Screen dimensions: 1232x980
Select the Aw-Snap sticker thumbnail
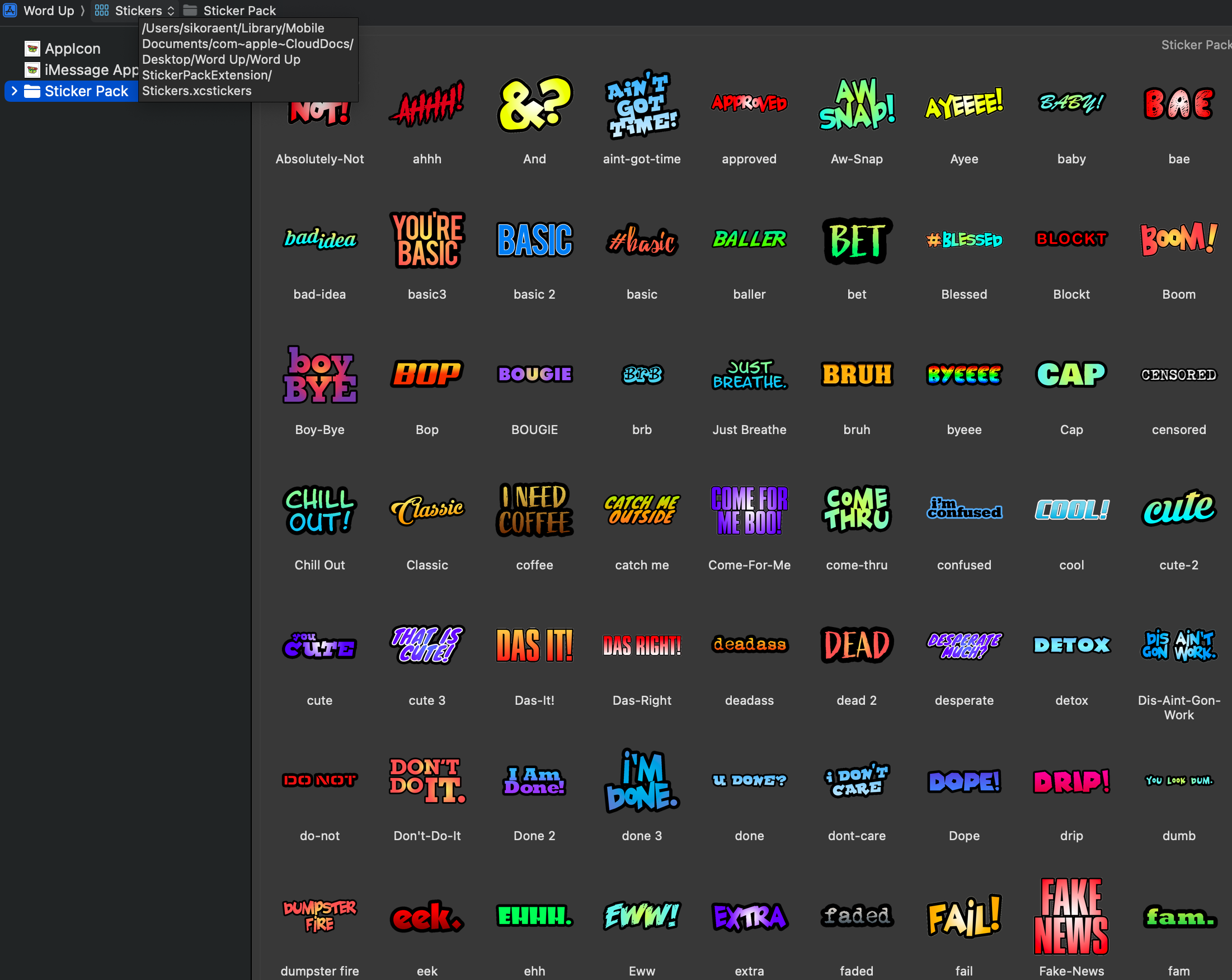pyautogui.click(x=856, y=104)
